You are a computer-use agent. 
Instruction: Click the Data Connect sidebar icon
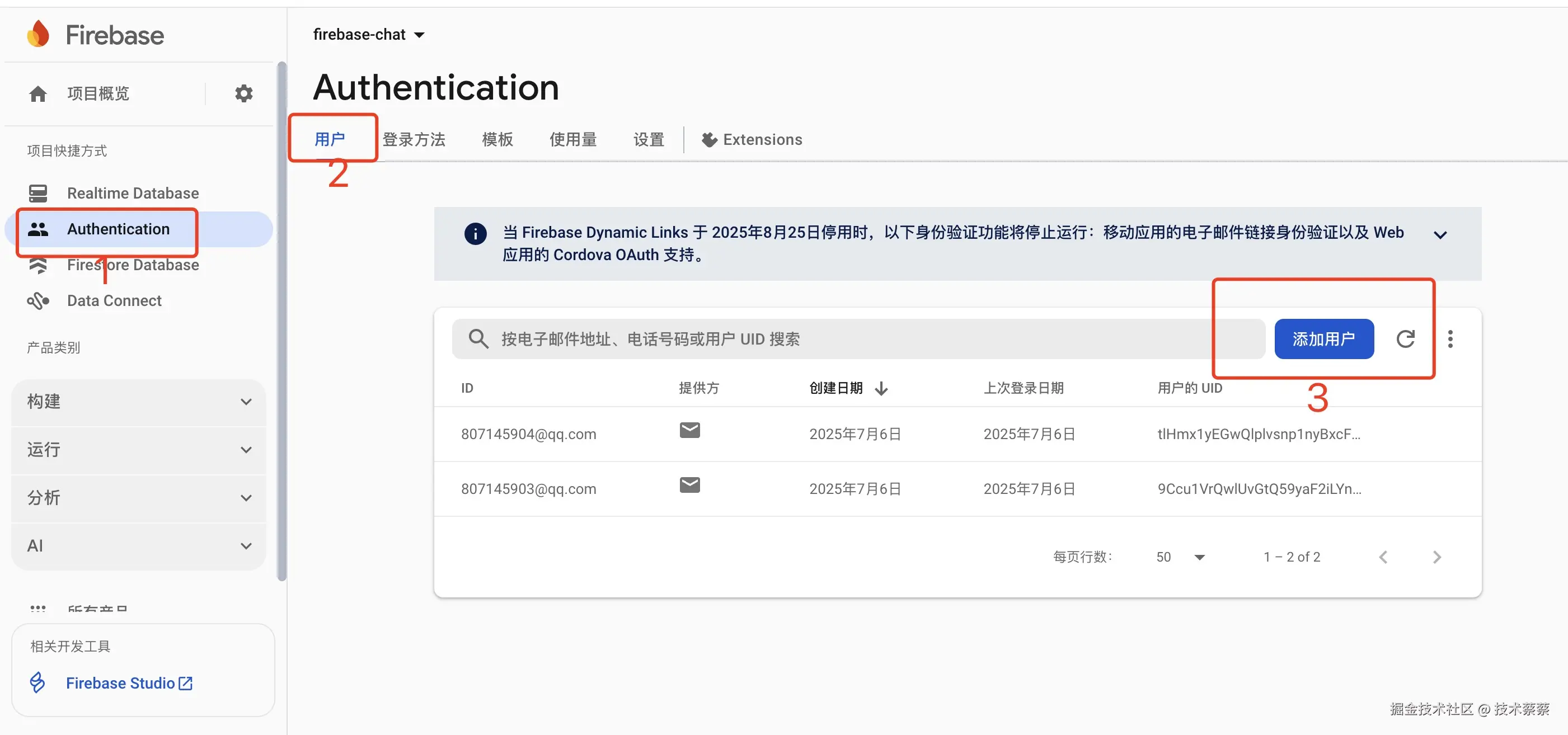pos(37,300)
